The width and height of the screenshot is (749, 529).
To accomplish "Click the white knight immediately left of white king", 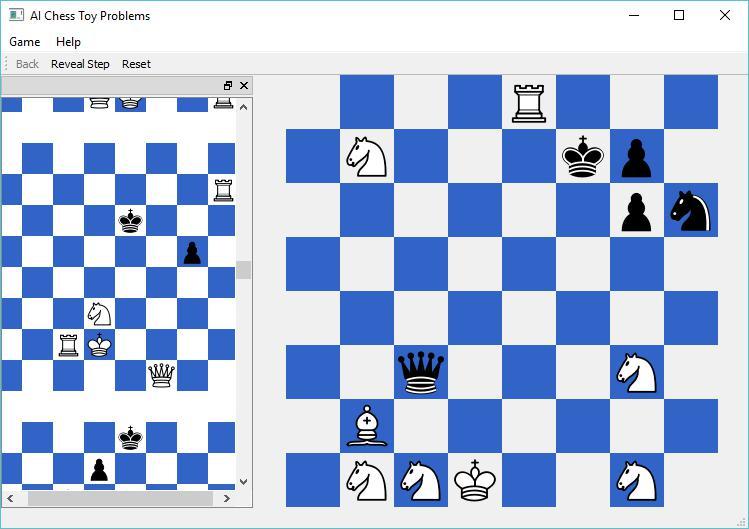I will point(420,480).
